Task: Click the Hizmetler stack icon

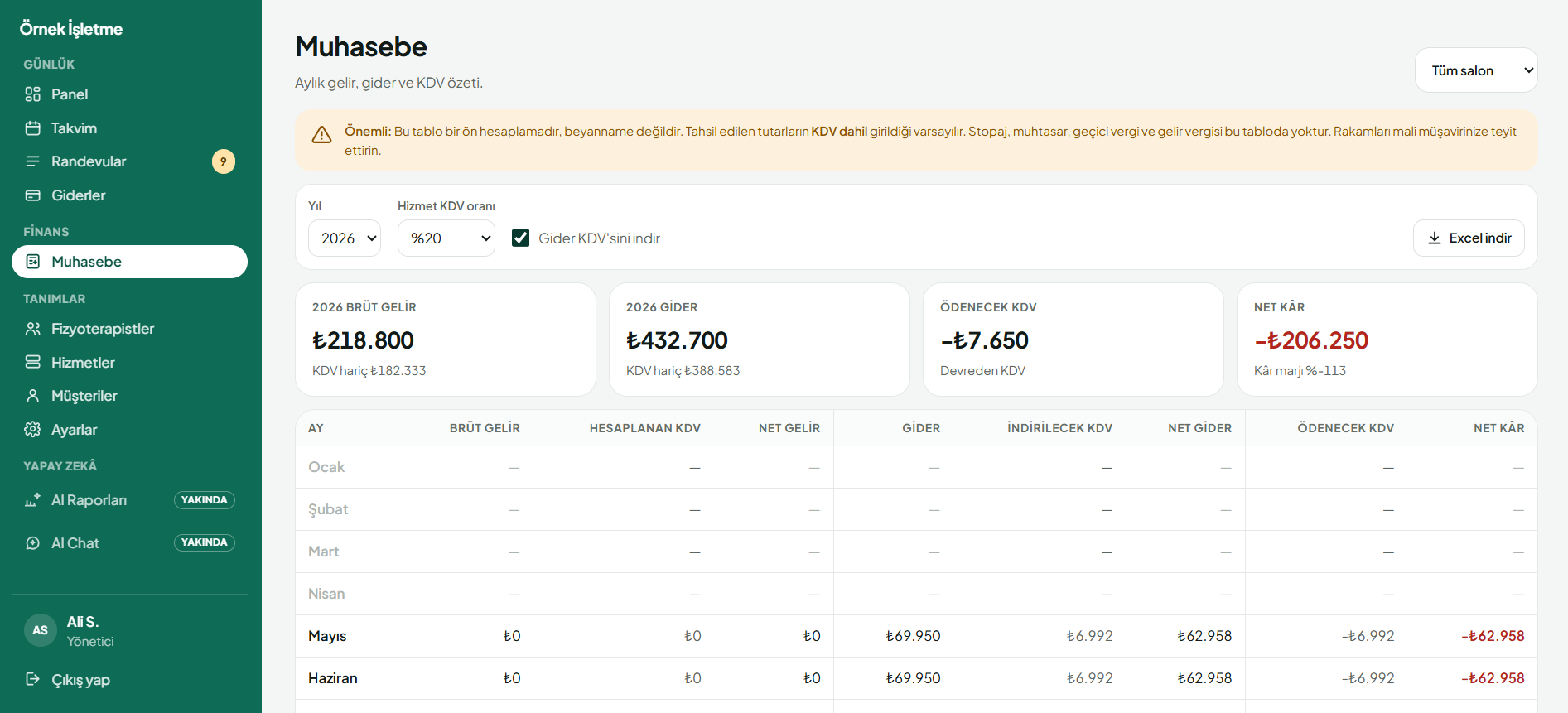Action: coord(33,363)
